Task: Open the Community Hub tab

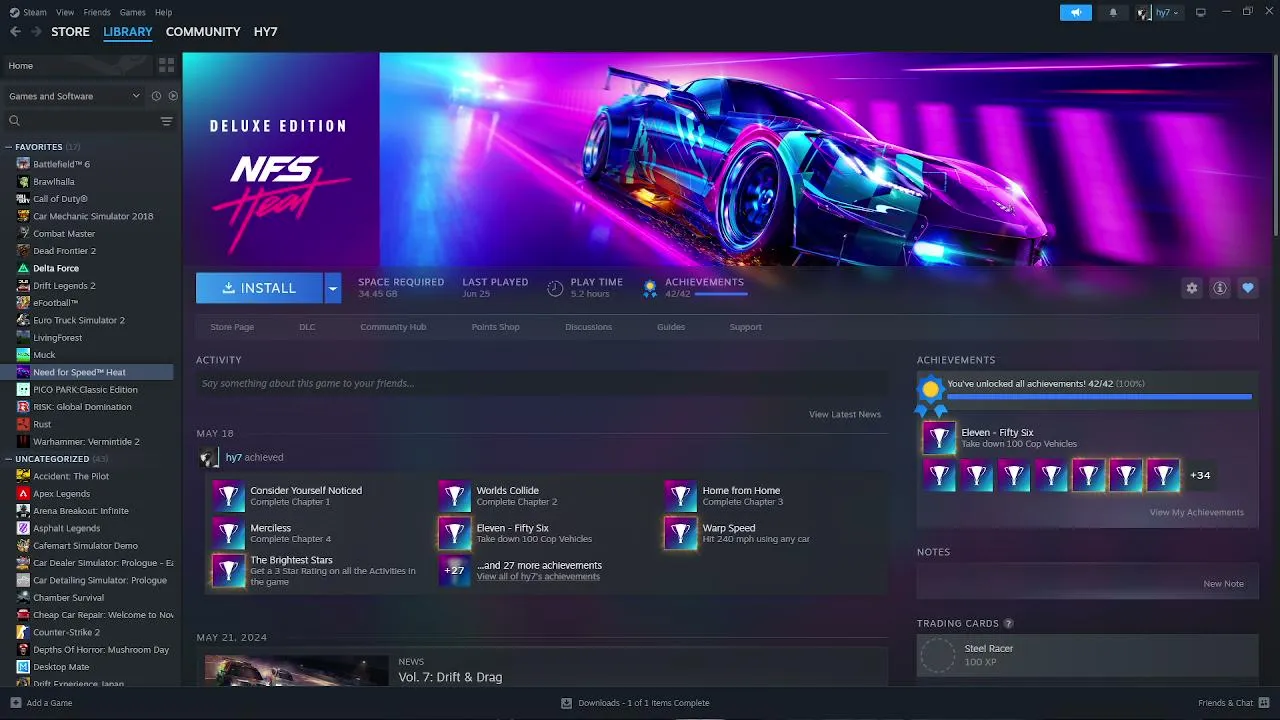Action: pos(393,327)
